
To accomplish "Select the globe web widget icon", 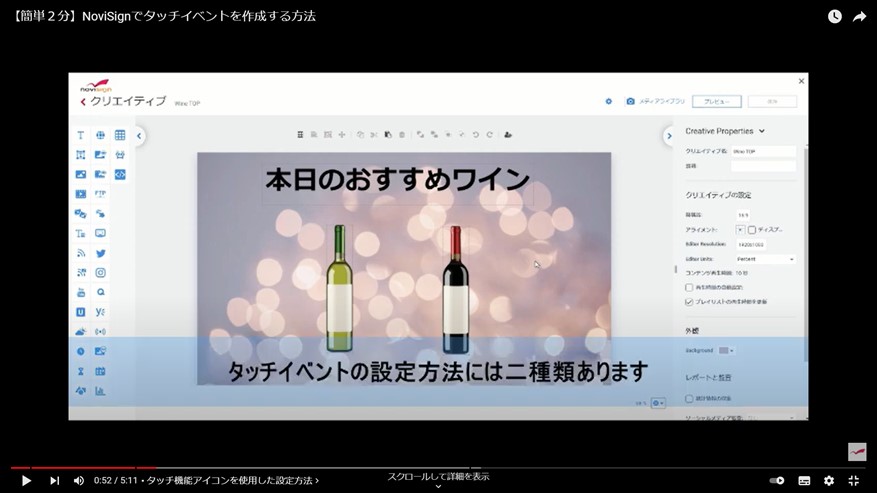I will pos(100,135).
